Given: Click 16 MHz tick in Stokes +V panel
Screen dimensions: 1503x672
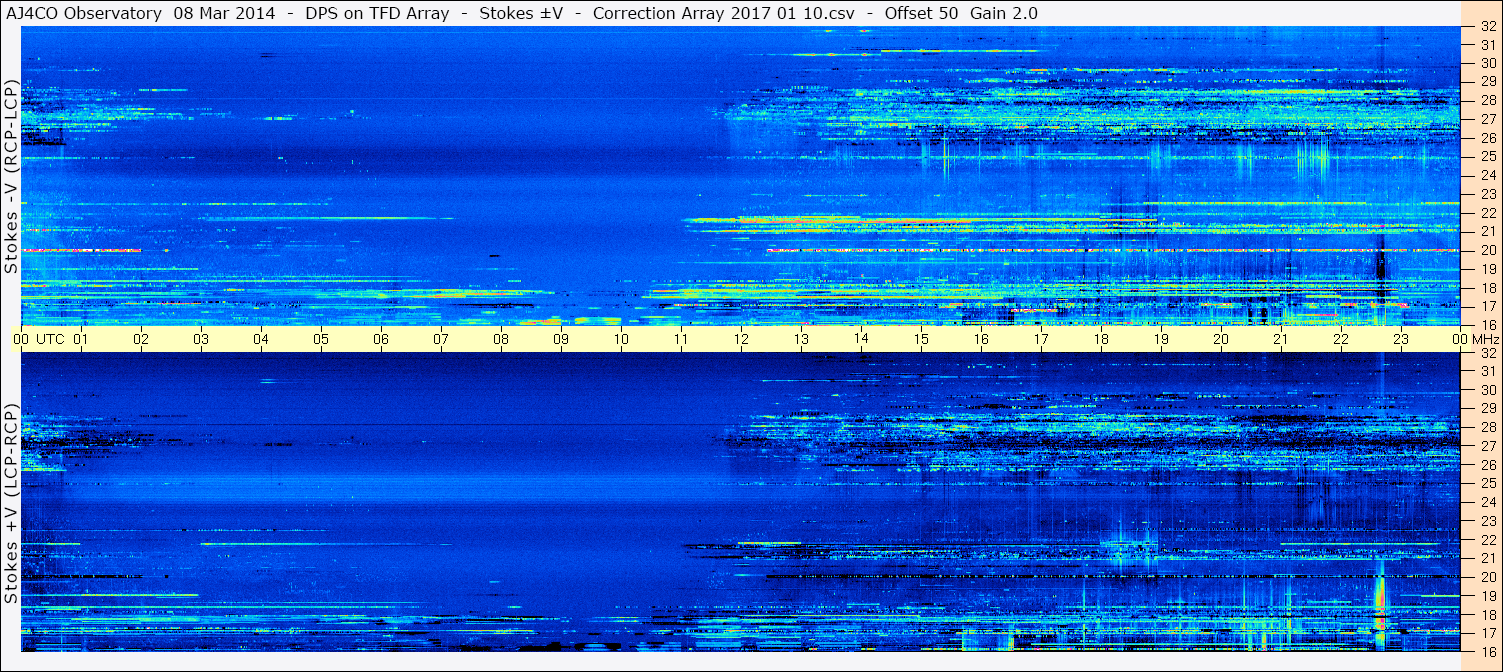Looking at the screenshot, I should [x=1487, y=651].
